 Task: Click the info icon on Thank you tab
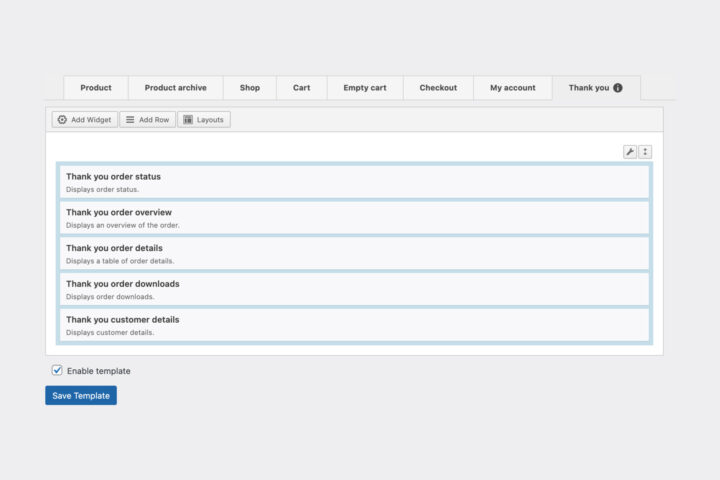point(617,88)
